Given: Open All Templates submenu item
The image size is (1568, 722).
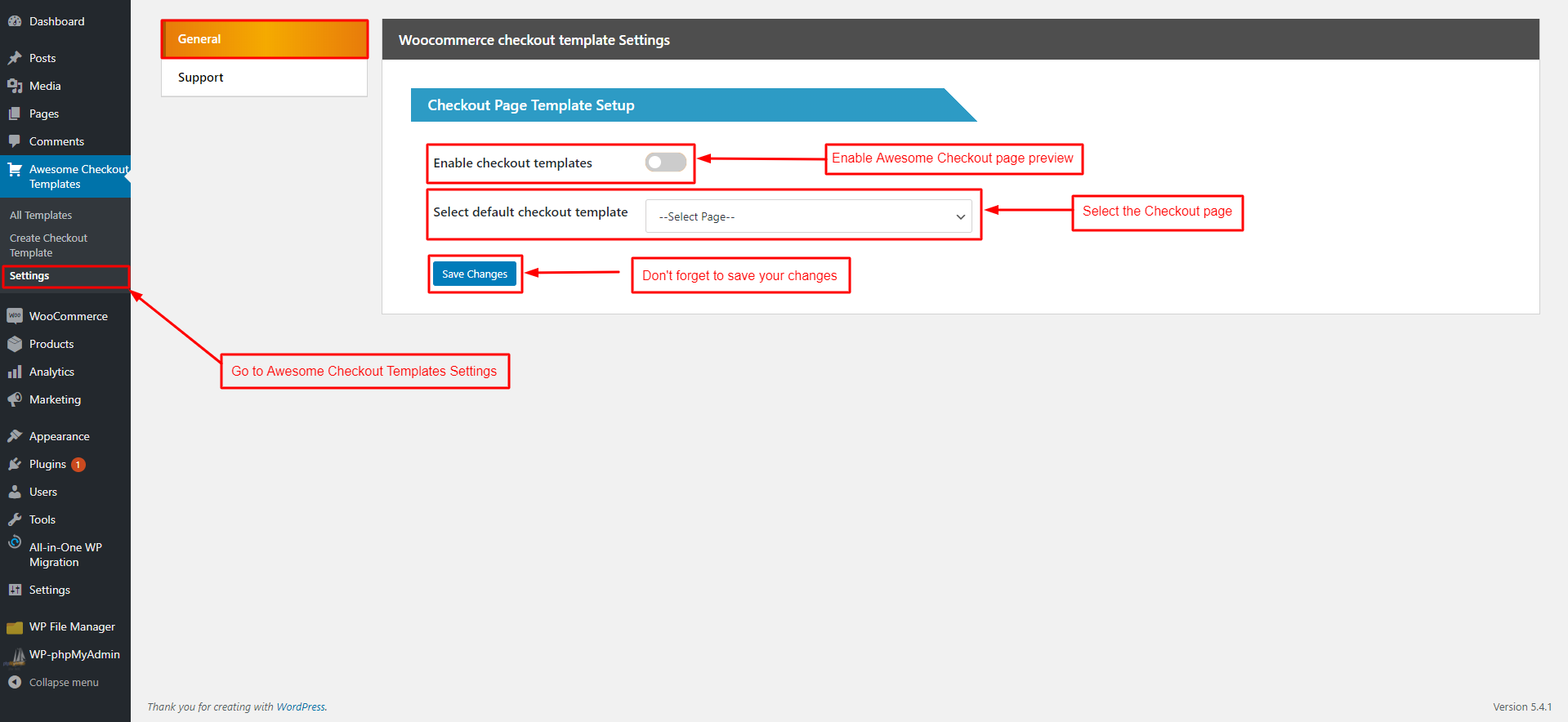Looking at the screenshot, I should pos(41,215).
